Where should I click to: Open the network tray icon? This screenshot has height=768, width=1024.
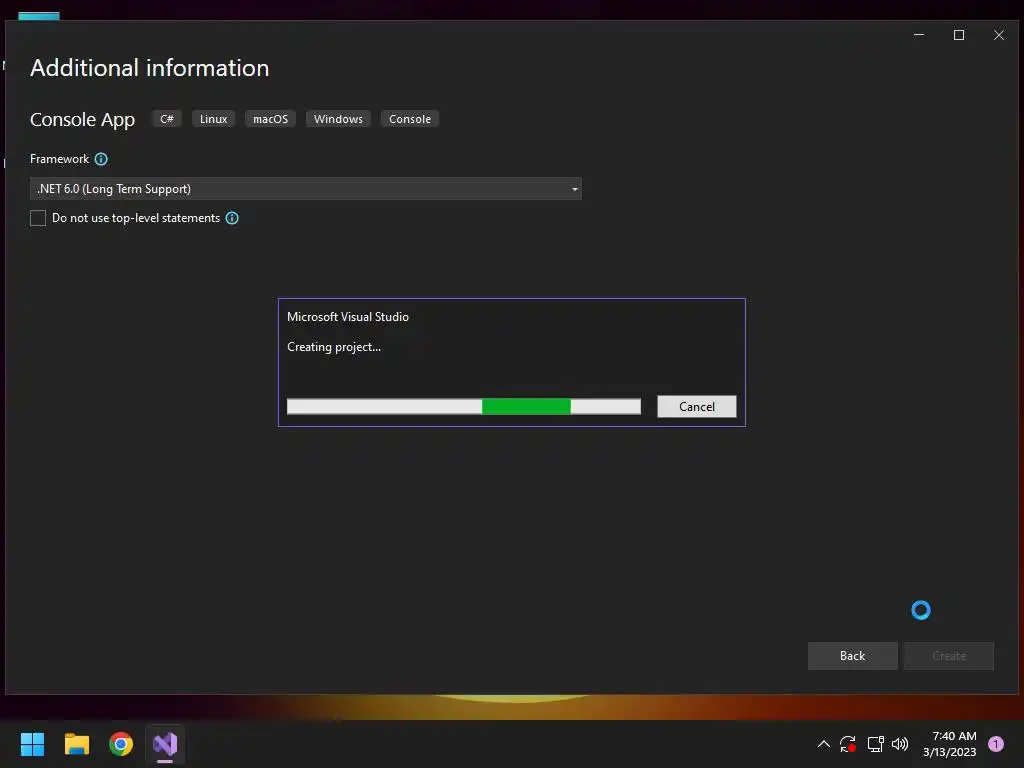(875, 744)
